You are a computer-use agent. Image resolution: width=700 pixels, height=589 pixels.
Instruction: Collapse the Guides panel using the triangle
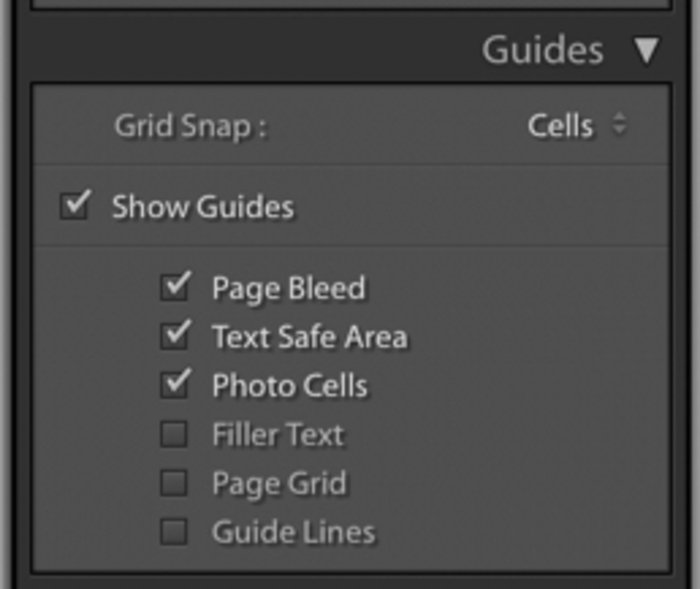(x=648, y=49)
